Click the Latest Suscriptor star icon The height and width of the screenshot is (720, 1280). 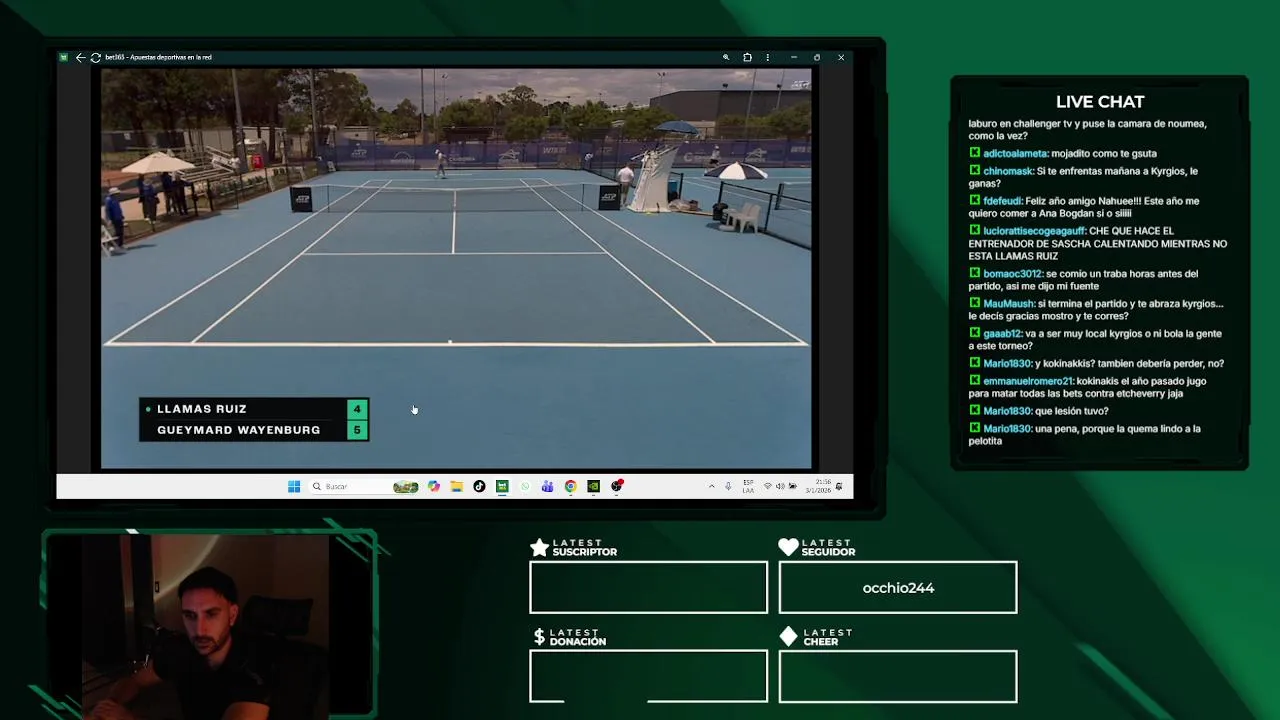coord(539,547)
